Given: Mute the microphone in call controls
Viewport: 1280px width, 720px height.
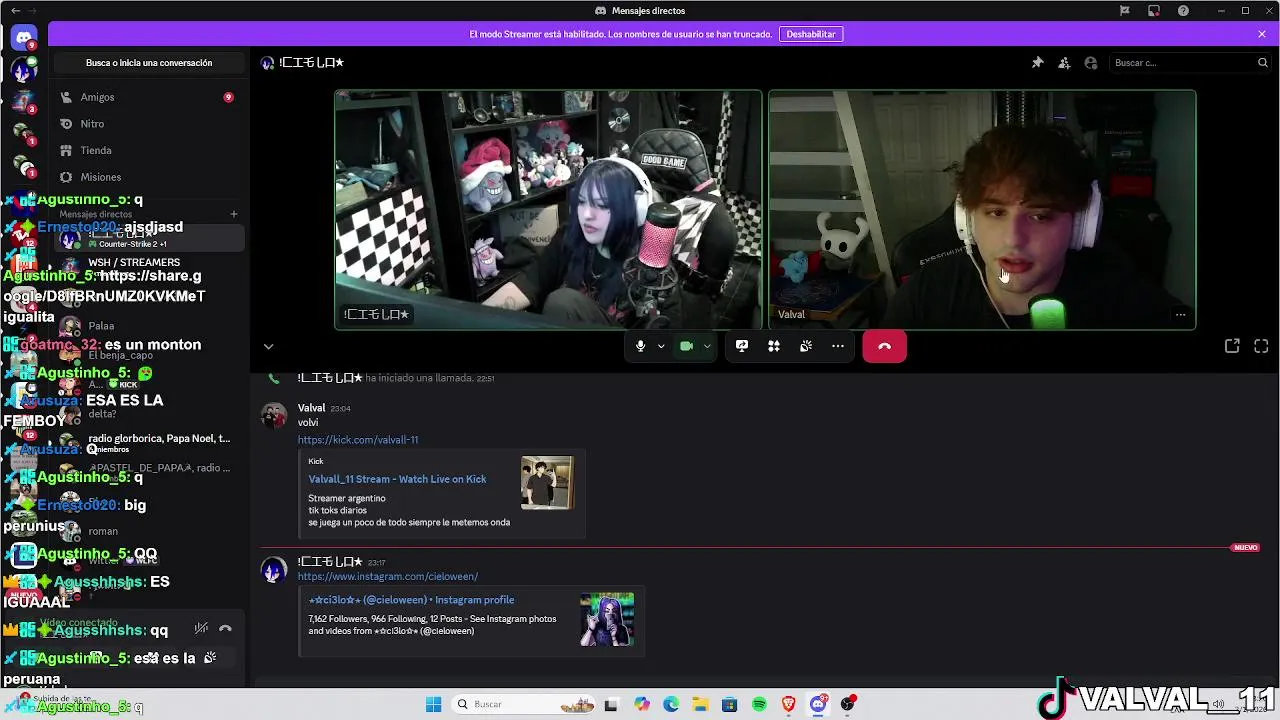Looking at the screenshot, I should click(640, 346).
